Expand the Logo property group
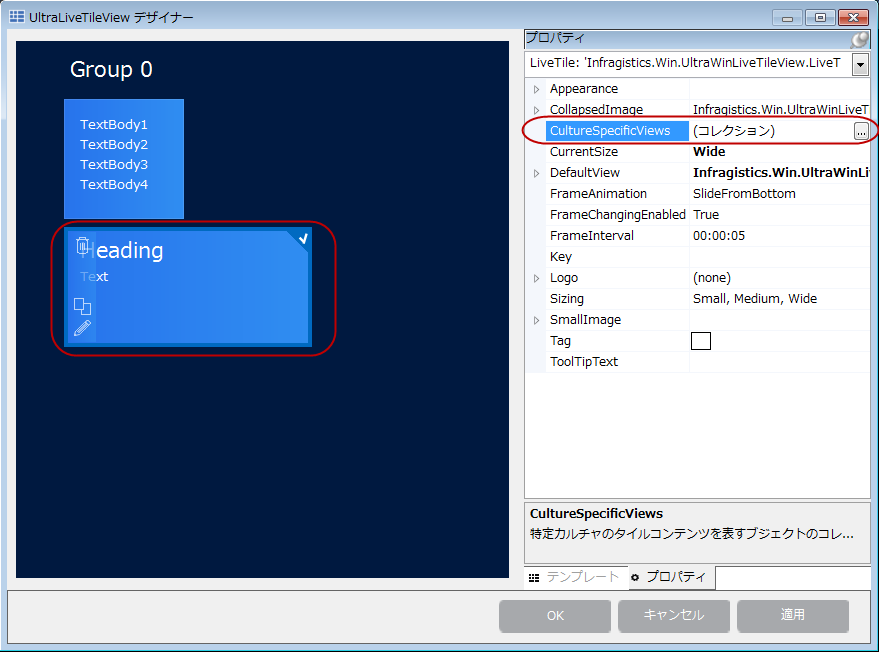Image resolution: width=879 pixels, height=652 pixels. (536, 277)
